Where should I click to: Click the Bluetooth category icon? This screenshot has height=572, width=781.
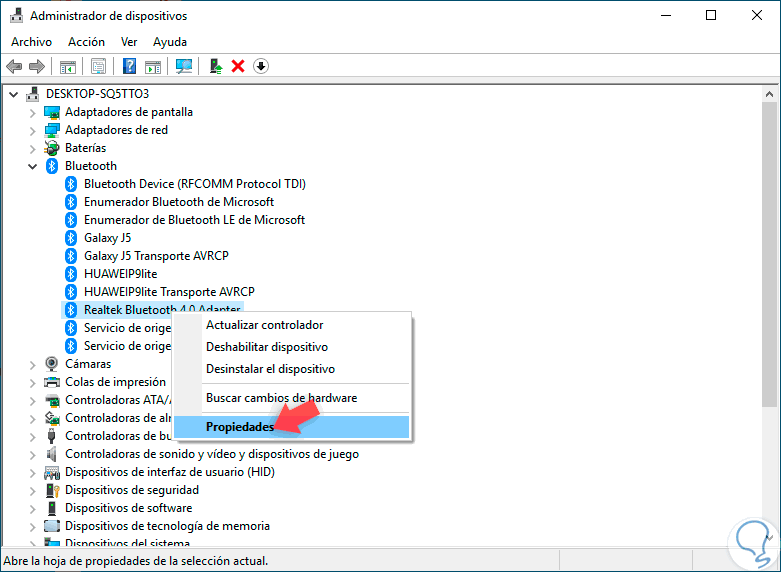(x=52, y=166)
